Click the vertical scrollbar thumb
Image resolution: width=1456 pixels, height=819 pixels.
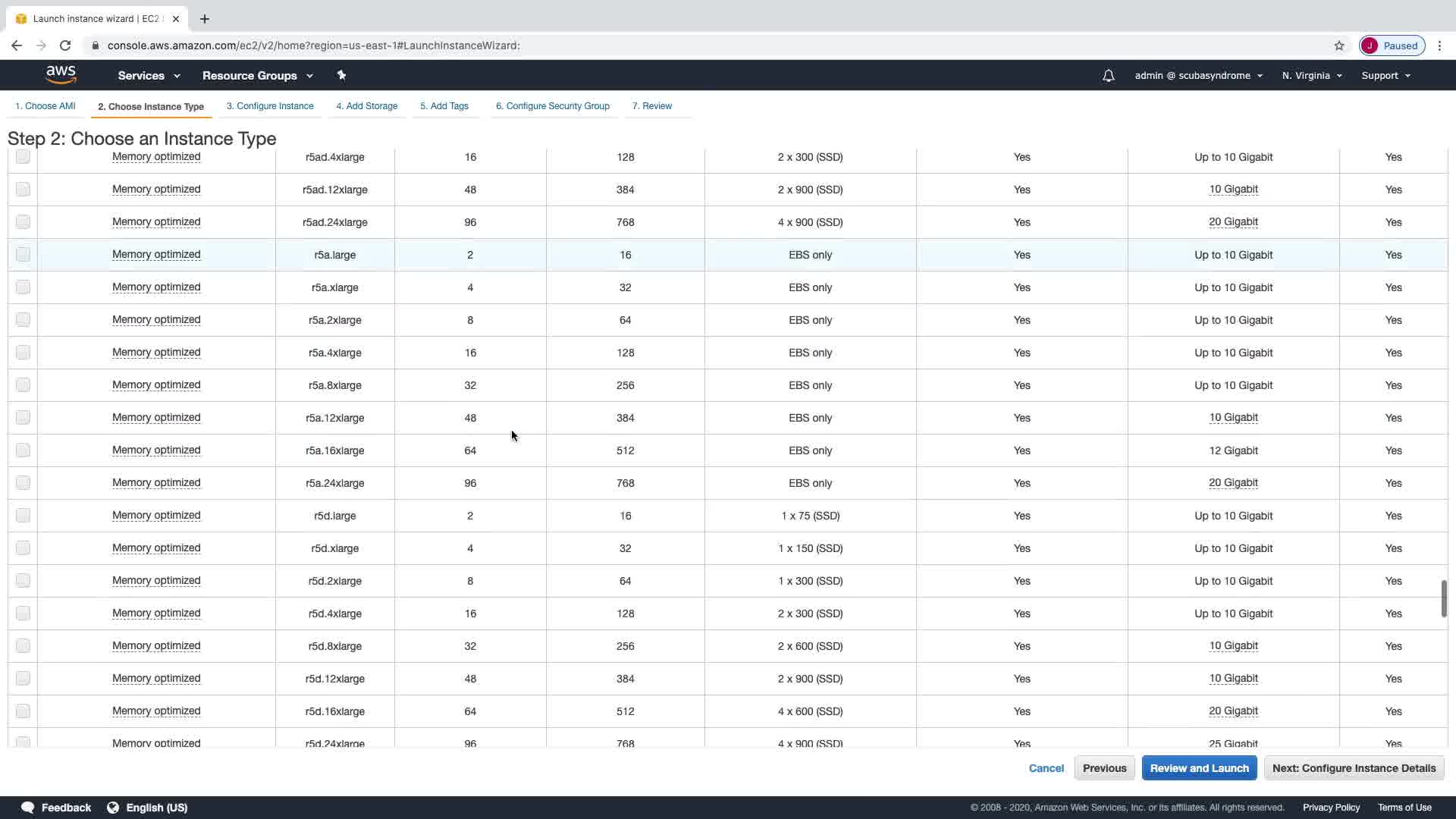click(1444, 599)
